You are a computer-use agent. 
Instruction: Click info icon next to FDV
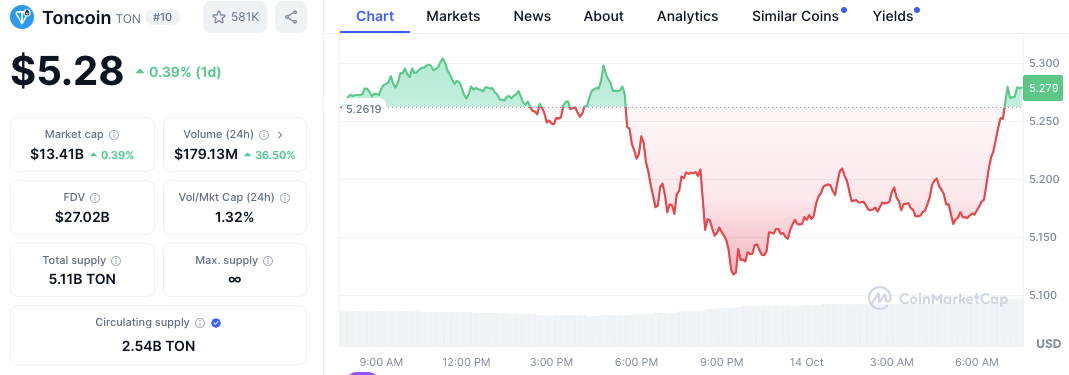(x=95, y=198)
